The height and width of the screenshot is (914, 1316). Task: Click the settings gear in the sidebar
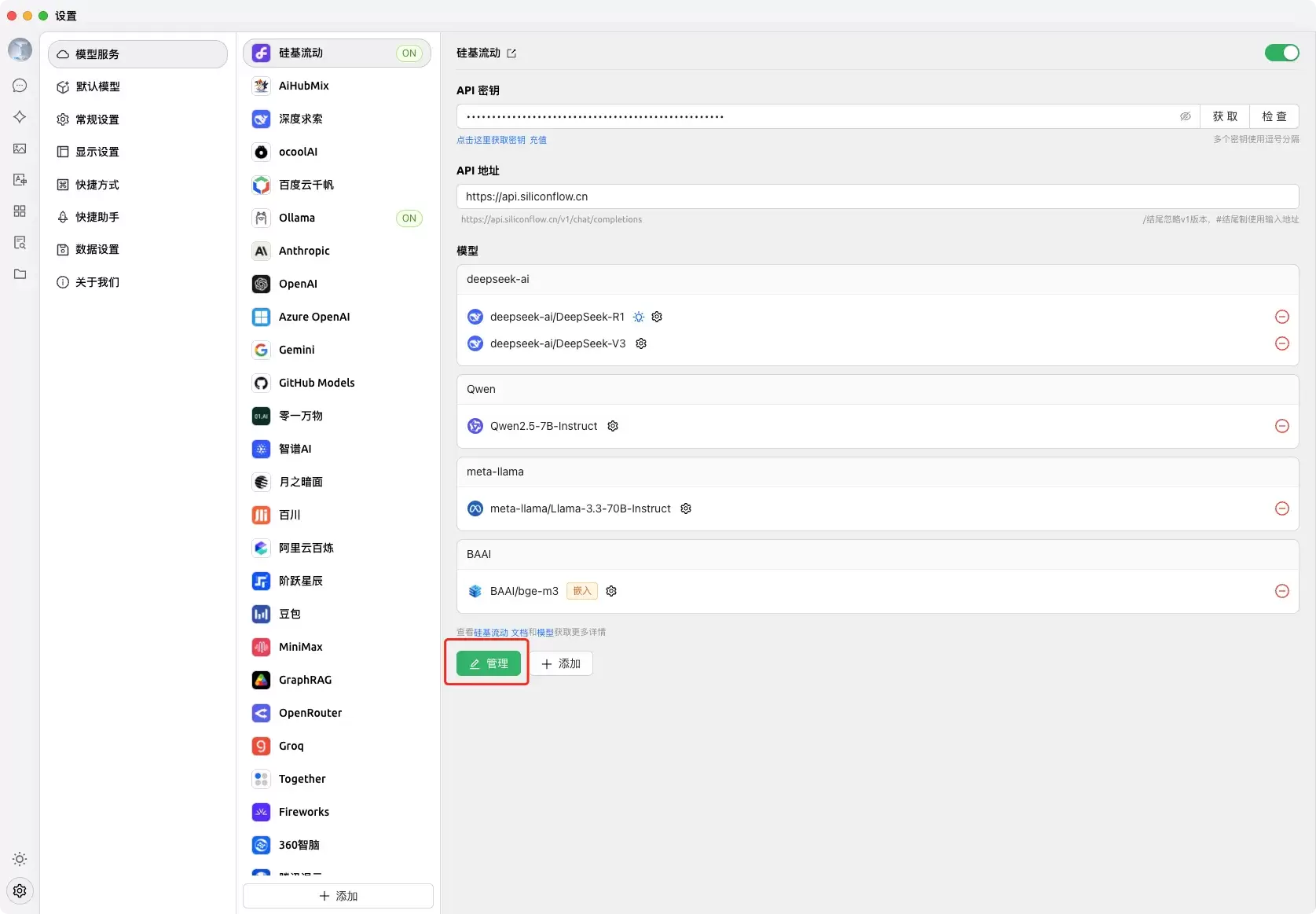pos(20,890)
